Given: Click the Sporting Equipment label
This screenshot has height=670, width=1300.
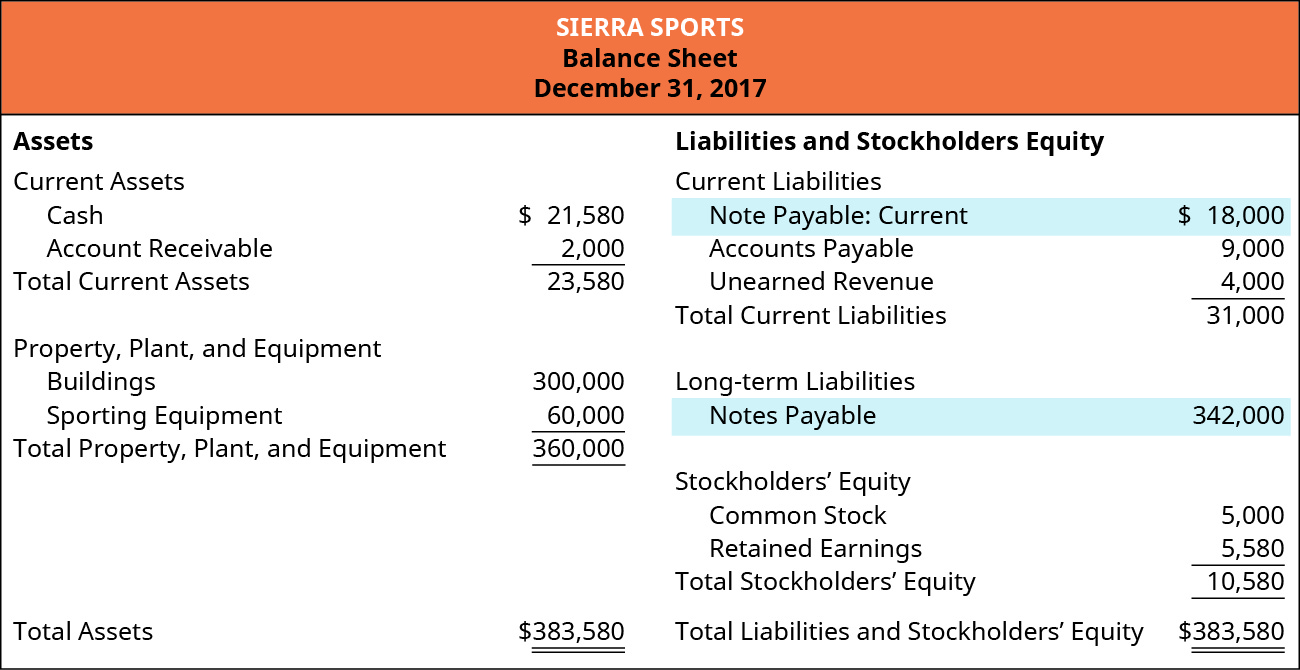Looking at the screenshot, I should 164,415.
